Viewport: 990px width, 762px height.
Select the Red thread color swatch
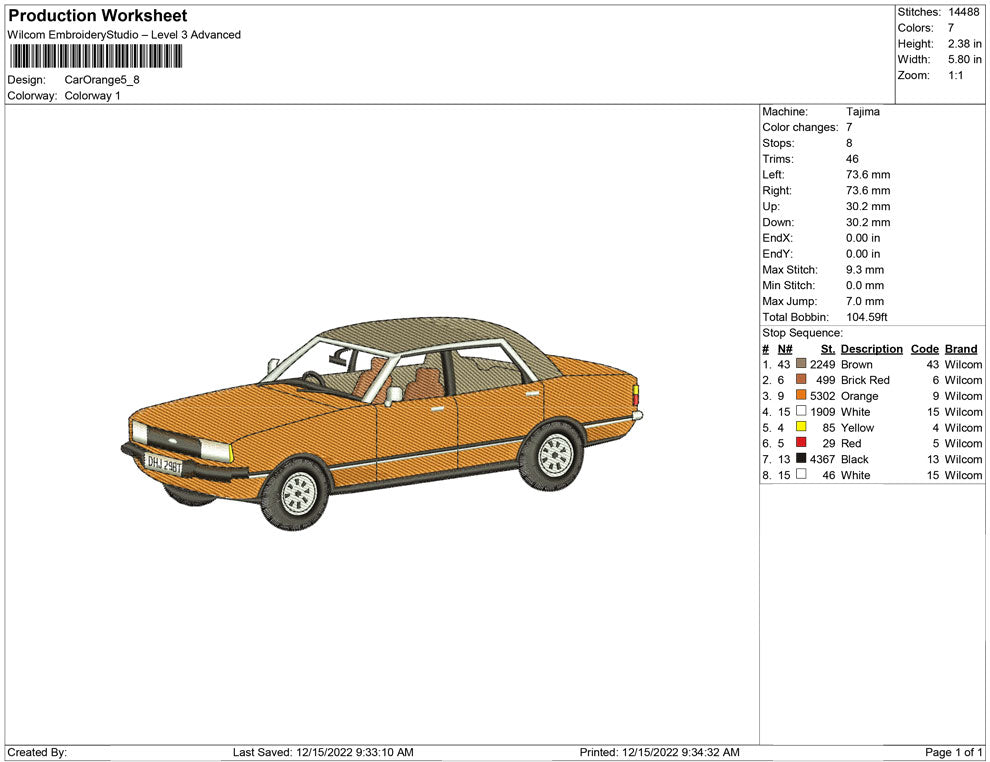801,443
